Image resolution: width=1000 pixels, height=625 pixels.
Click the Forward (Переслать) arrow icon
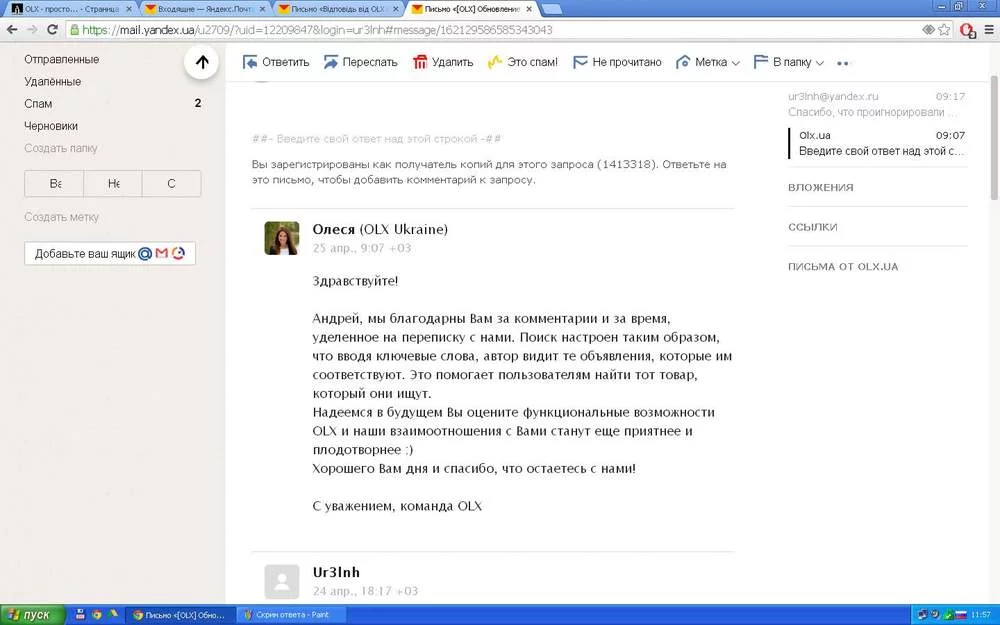330,62
